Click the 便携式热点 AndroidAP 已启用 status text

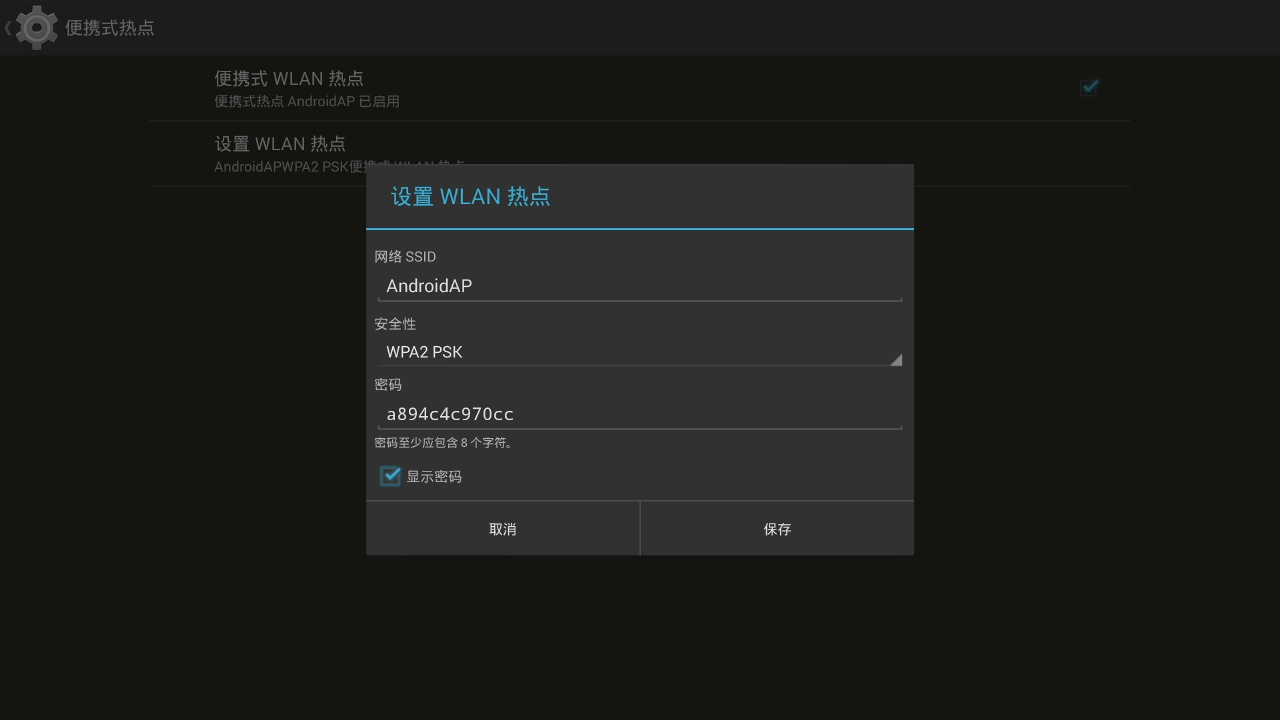[307, 101]
